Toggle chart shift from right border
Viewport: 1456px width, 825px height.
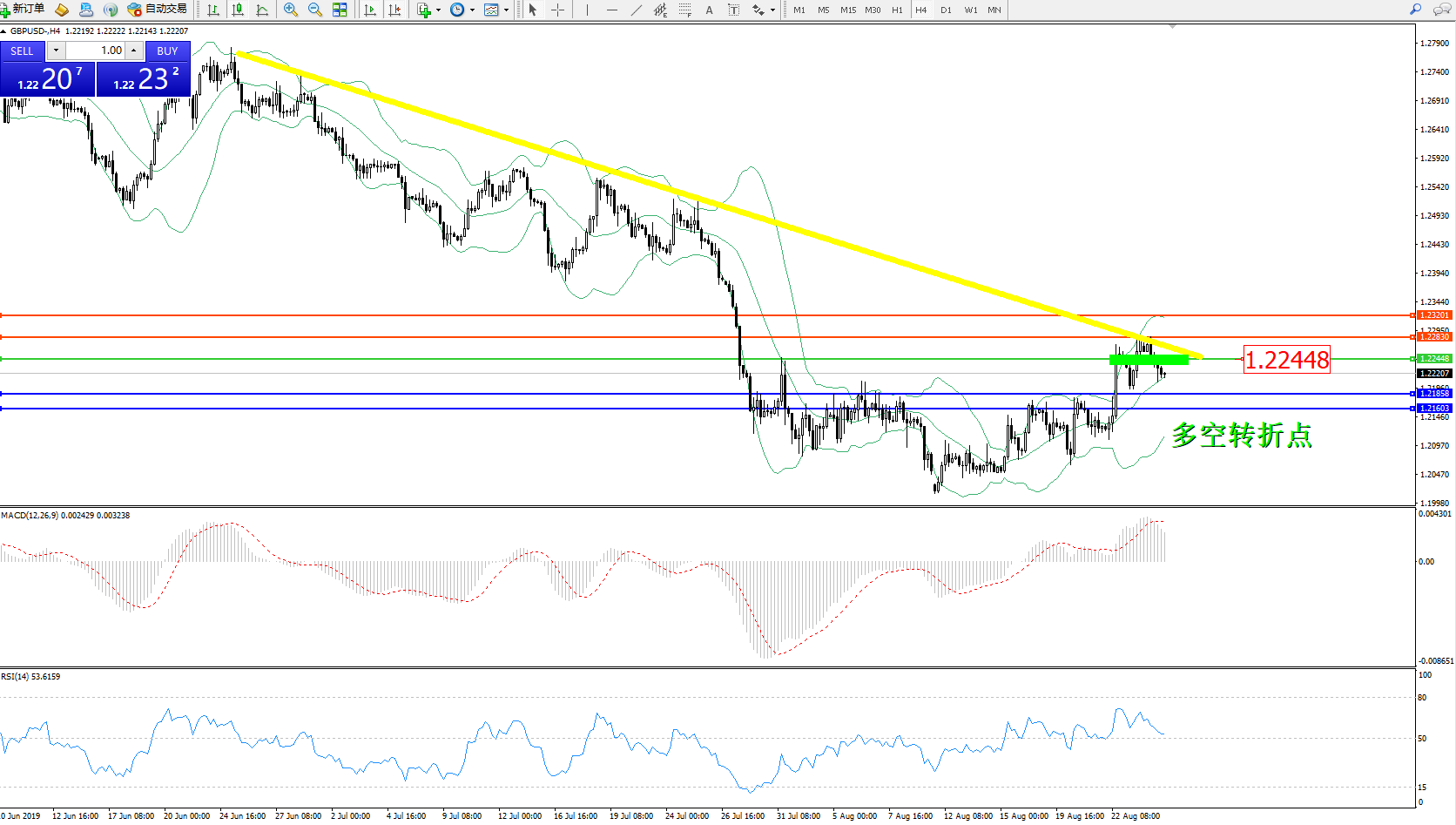pyautogui.click(x=394, y=10)
